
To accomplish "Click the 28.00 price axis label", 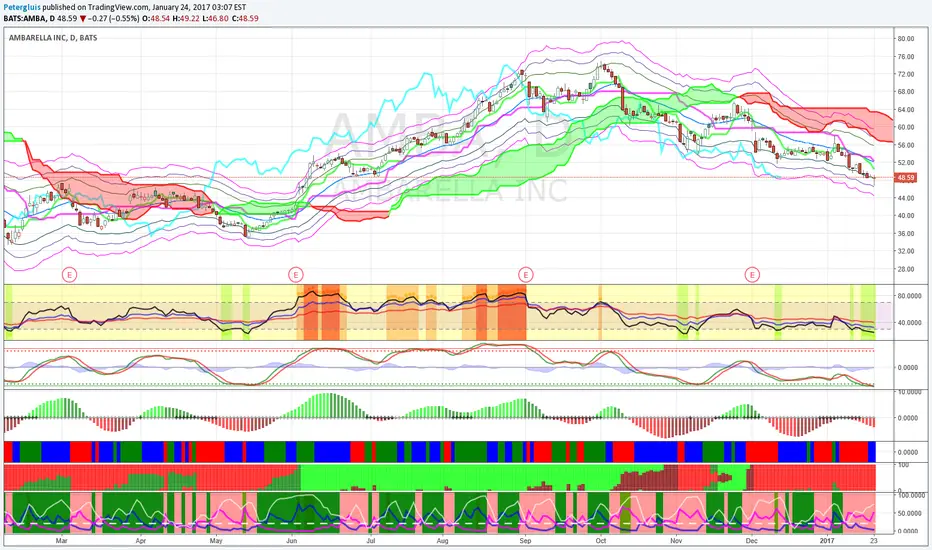I will coord(906,269).
